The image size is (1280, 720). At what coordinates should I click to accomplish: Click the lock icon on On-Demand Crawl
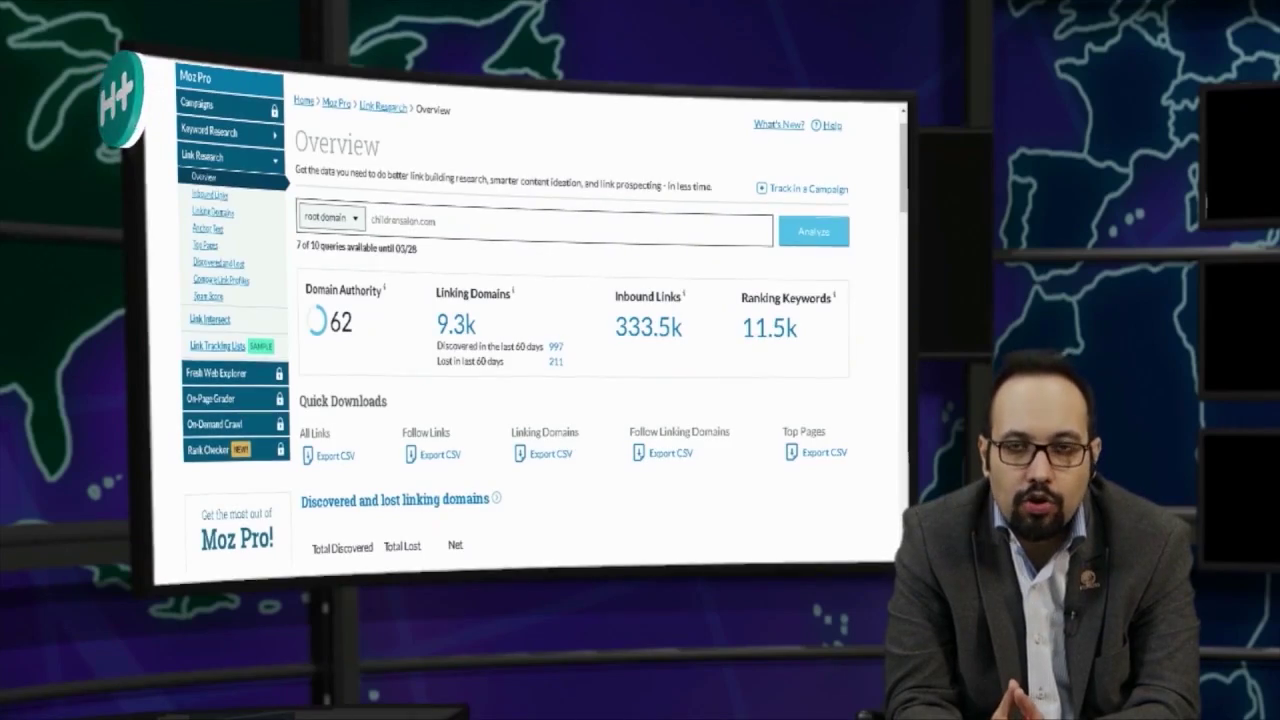280,424
